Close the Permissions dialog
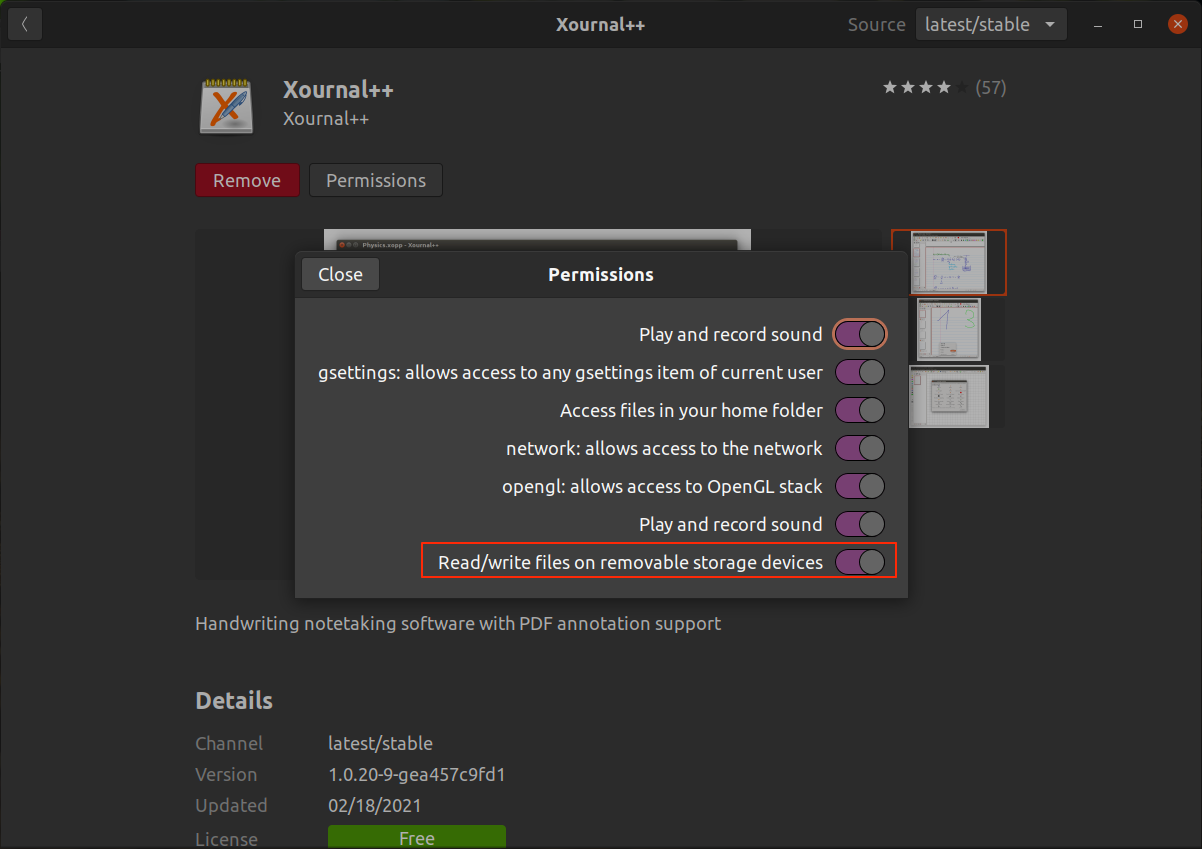 [340, 273]
